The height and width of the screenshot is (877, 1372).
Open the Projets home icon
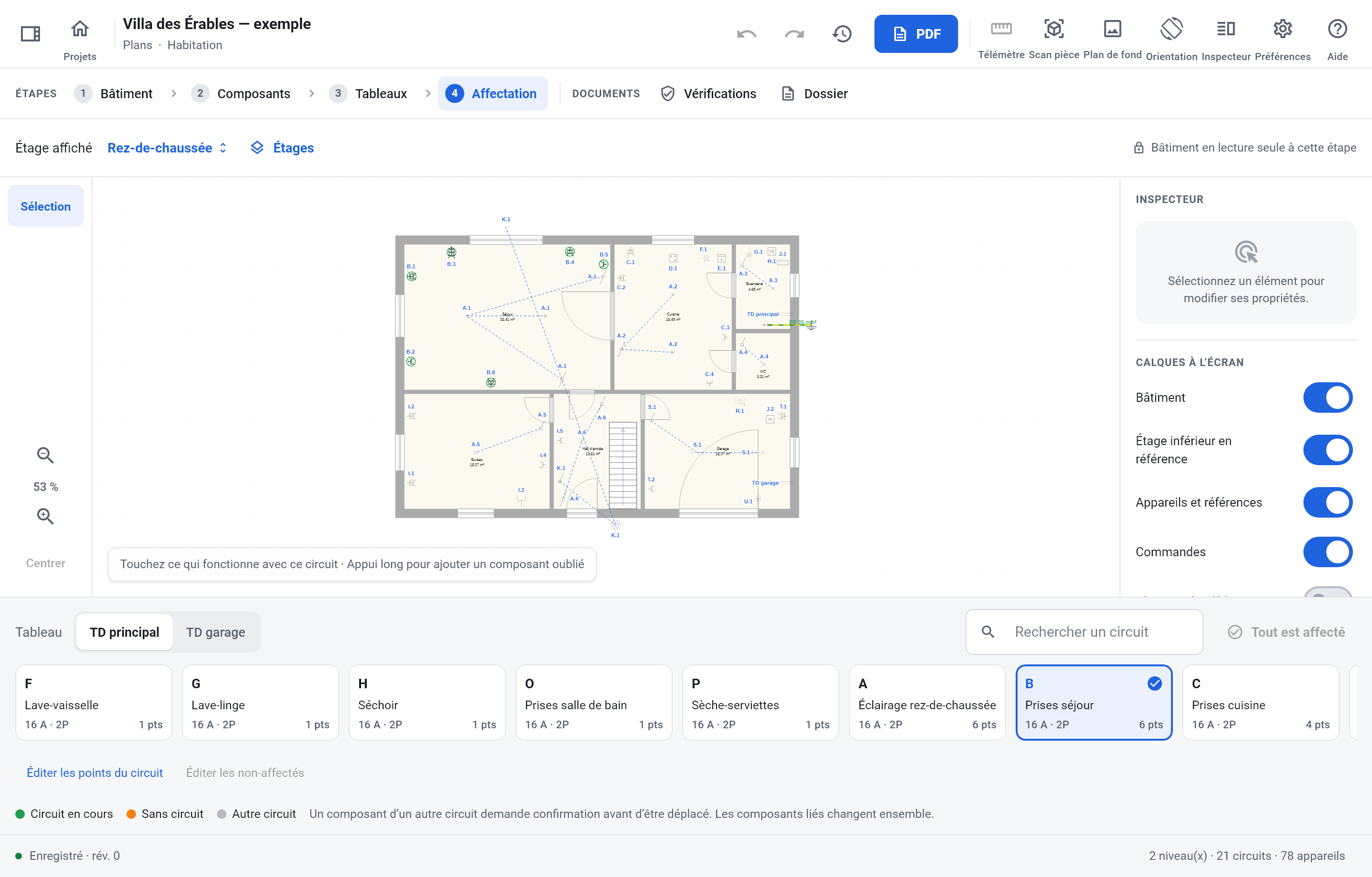click(80, 29)
